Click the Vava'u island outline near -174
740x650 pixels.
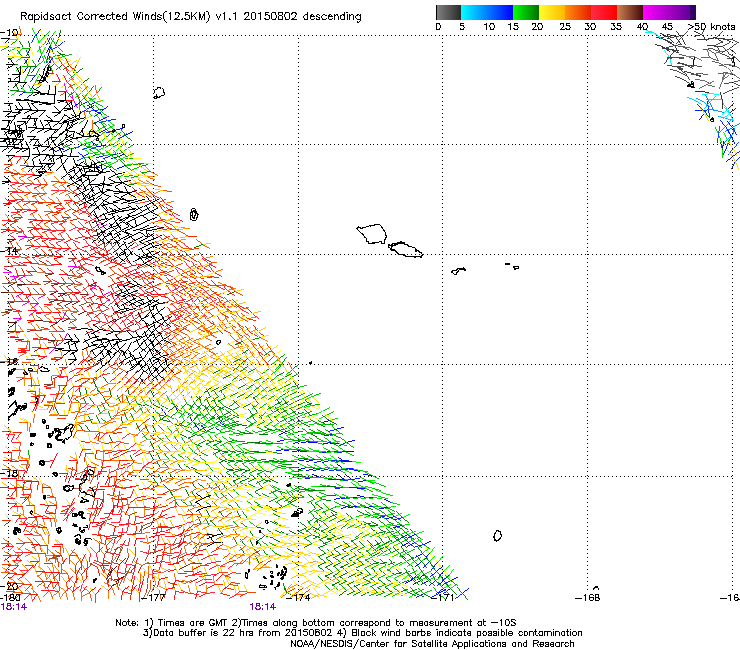[297, 512]
